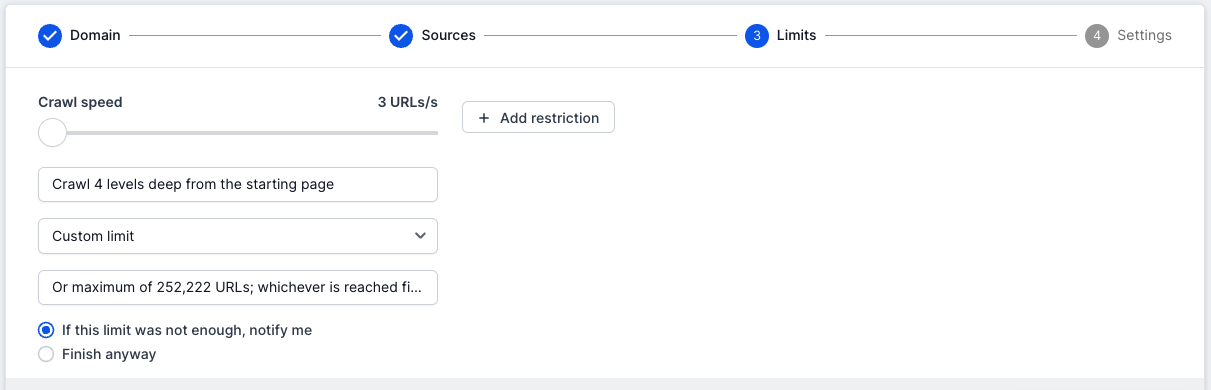Click the plus icon beside Add restriction
1211x390 pixels.
coord(484,118)
